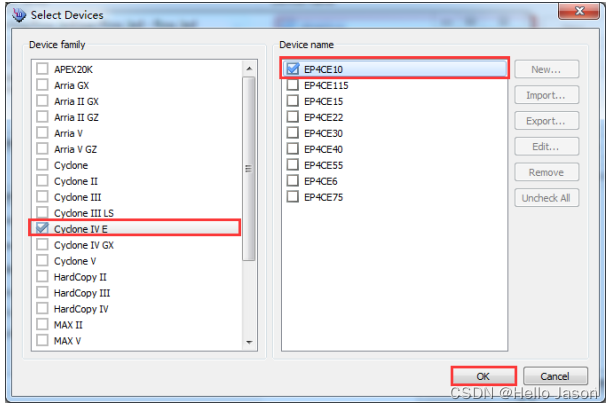Click the Quartus app icon in title bar
The width and height of the screenshot is (612, 409).
click(x=19, y=15)
